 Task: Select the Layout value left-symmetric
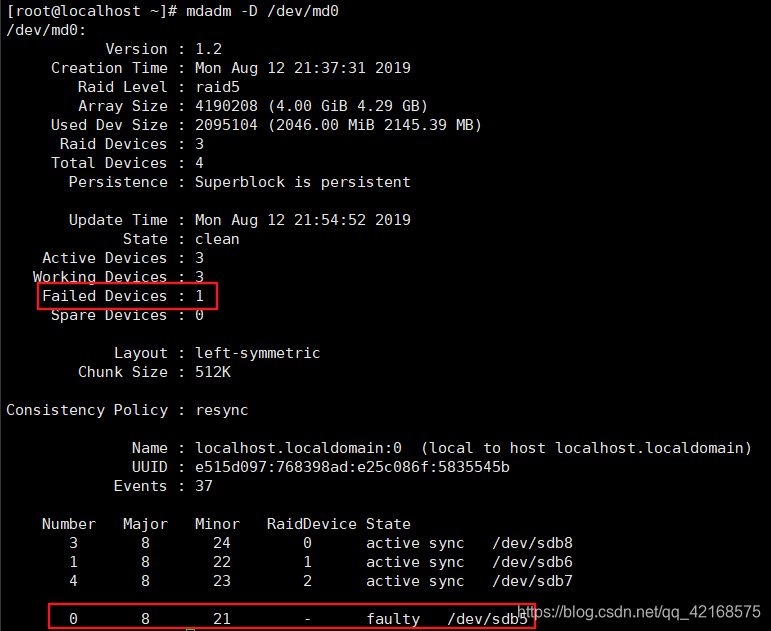[x=258, y=353]
